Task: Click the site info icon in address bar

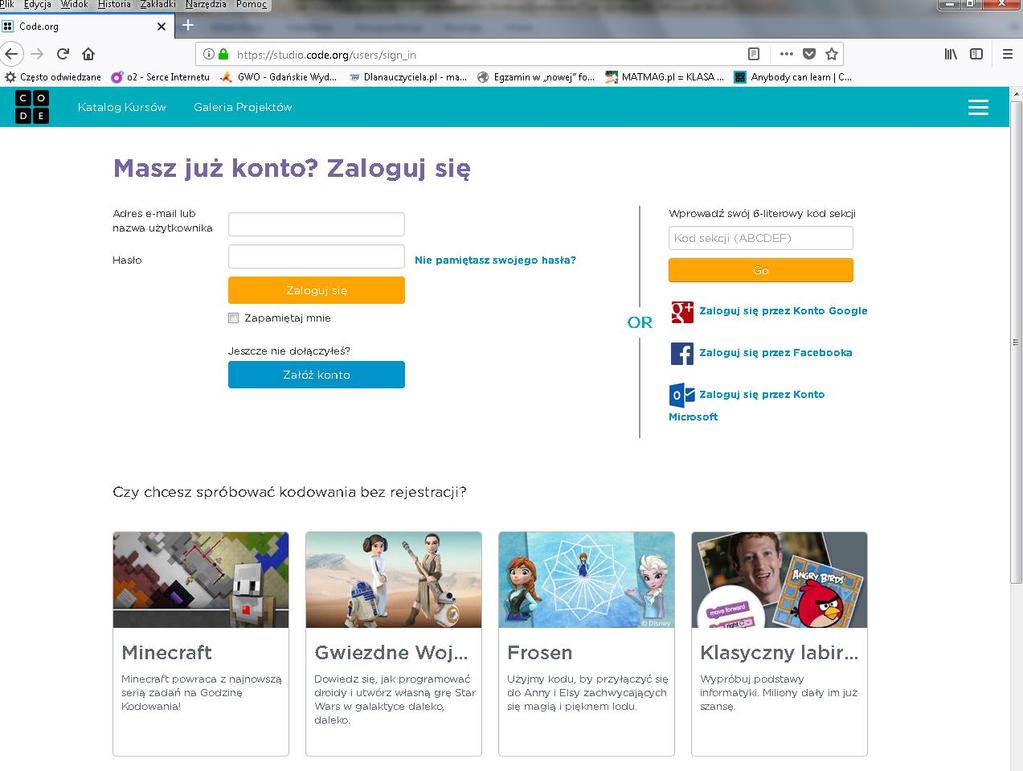Action: click(208, 54)
